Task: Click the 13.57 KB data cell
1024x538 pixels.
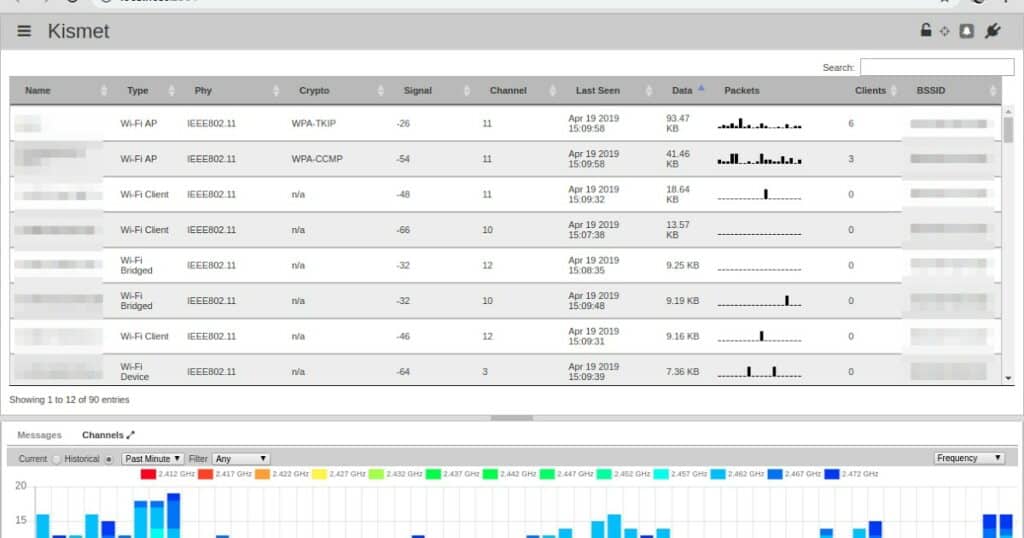Action: [677, 229]
